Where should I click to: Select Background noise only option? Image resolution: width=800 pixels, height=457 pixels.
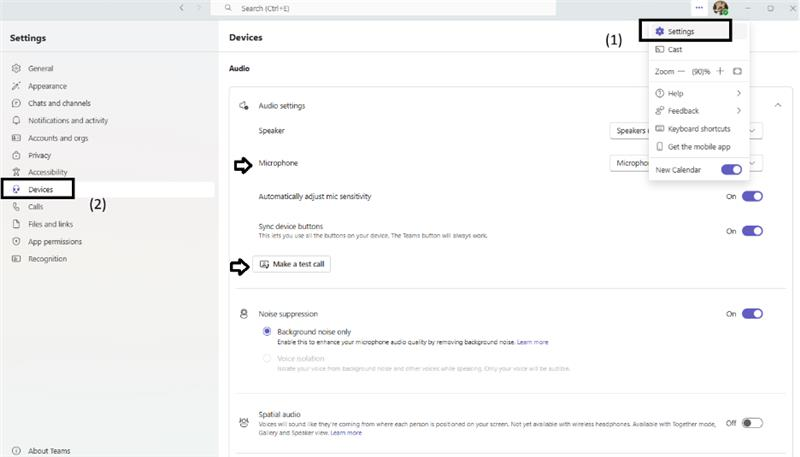266,332
